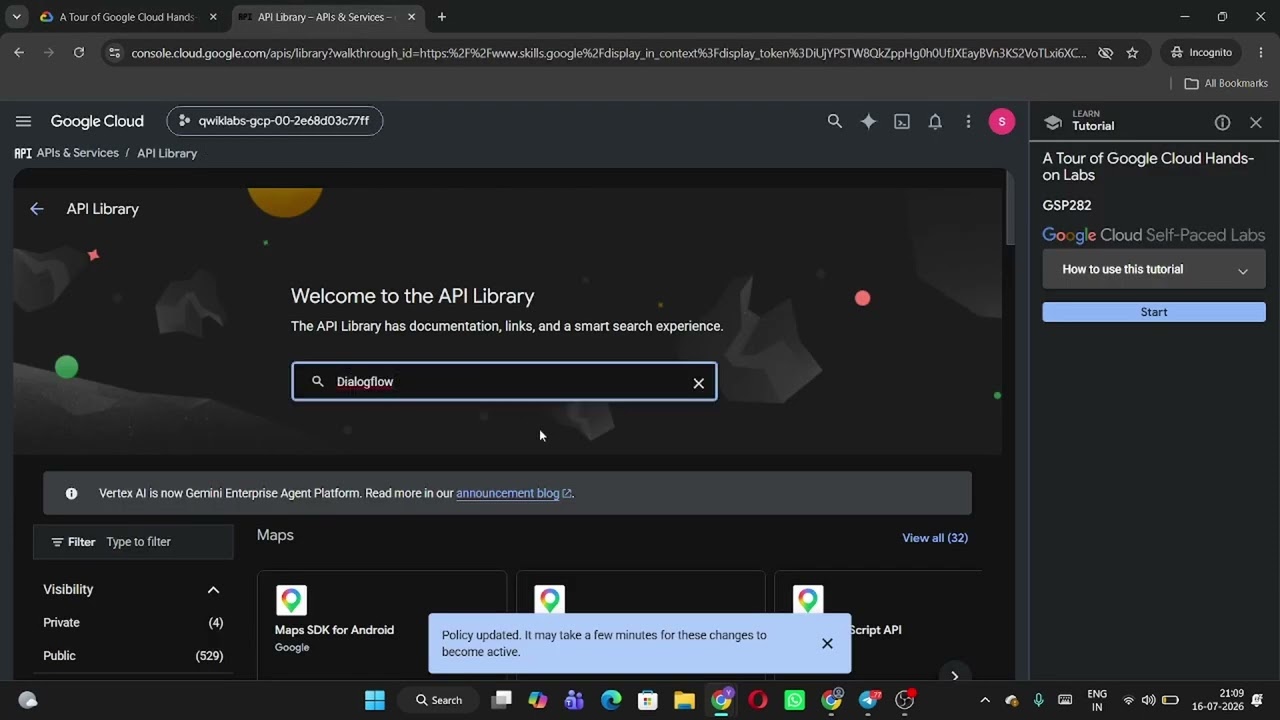The width and height of the screenshot is (1280, 720).
Task: Click the tutorial info icon
Action: point(1222,122)
